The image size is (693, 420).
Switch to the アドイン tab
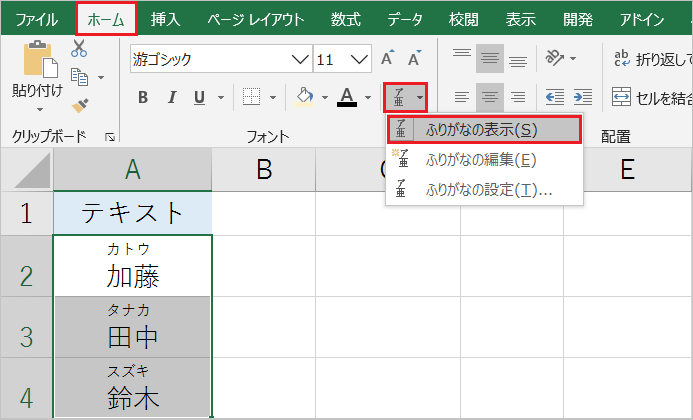click(642, 19)
